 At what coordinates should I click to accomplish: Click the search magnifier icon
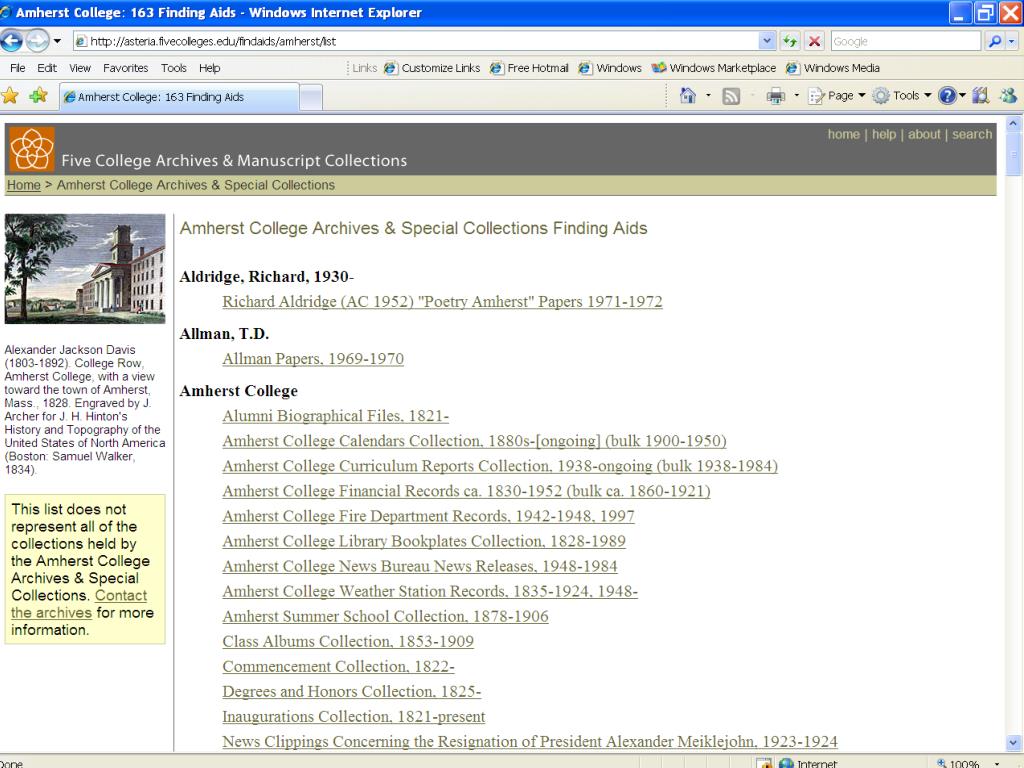[995, 41]
